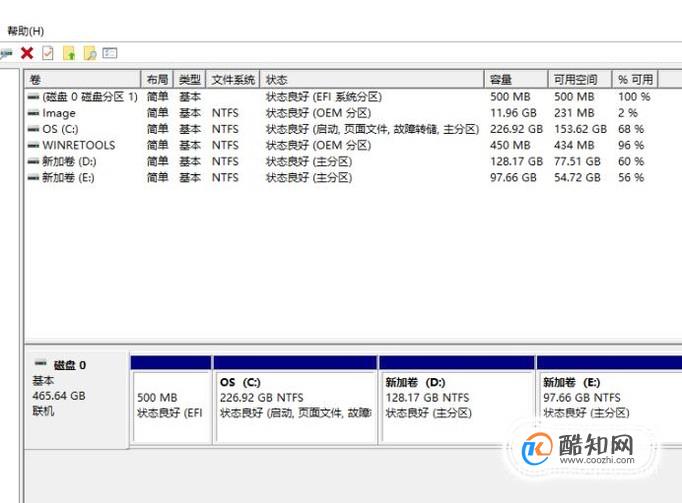Select the 磁盘 0 disk label panel
Viewport: 682px width, 503px height.
[x=77, y=400]
